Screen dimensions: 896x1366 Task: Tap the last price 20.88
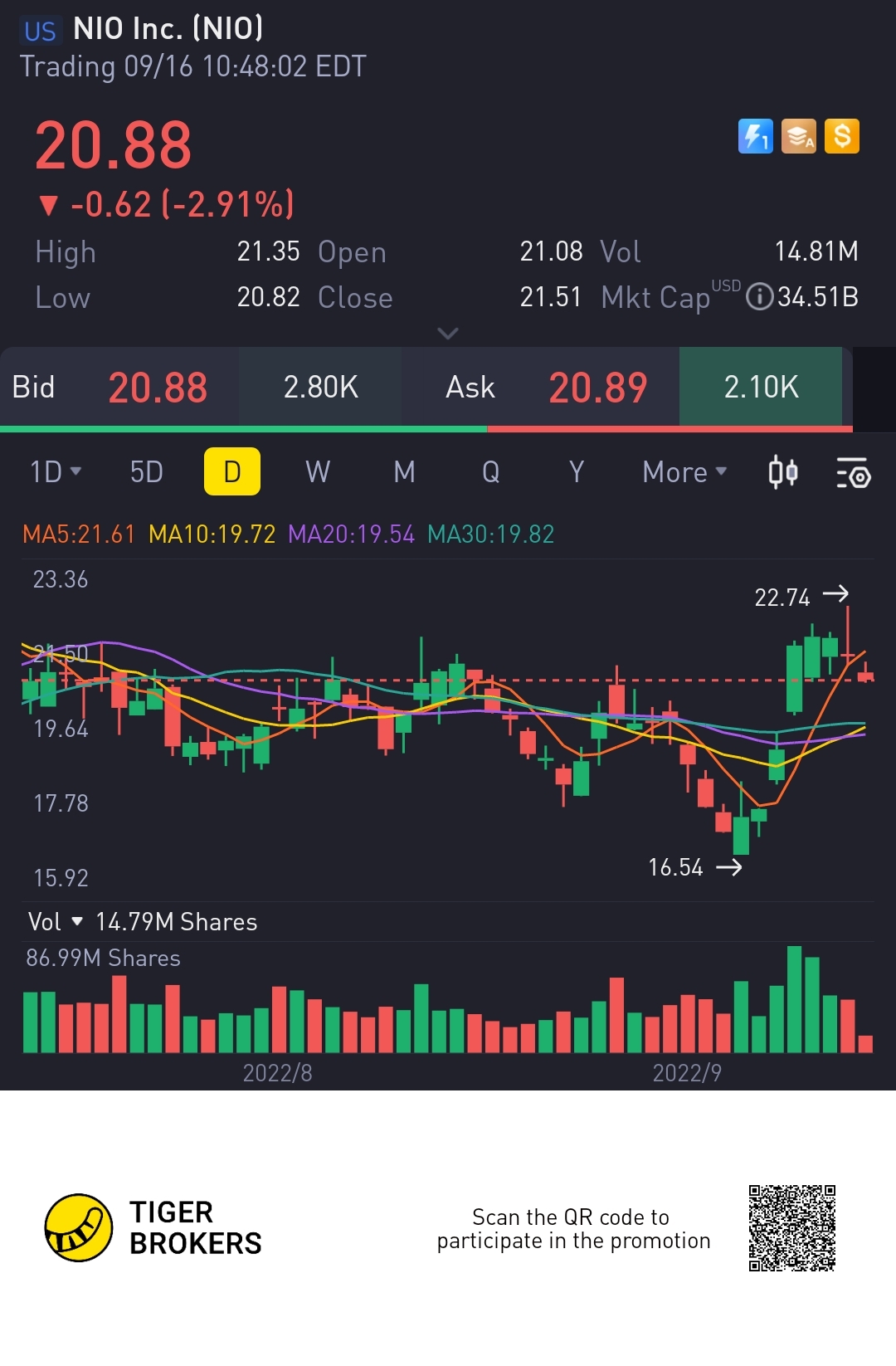[114, 146]
